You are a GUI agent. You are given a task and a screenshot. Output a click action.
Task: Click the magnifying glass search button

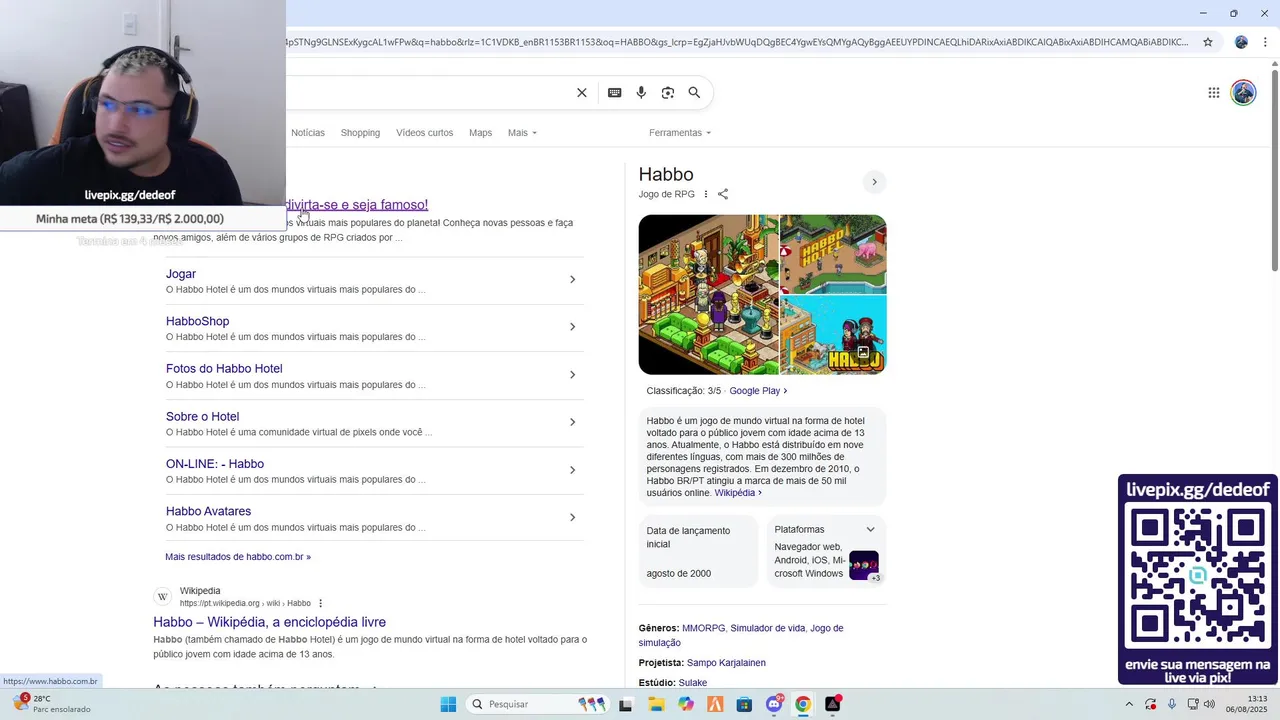click(694, 93)
